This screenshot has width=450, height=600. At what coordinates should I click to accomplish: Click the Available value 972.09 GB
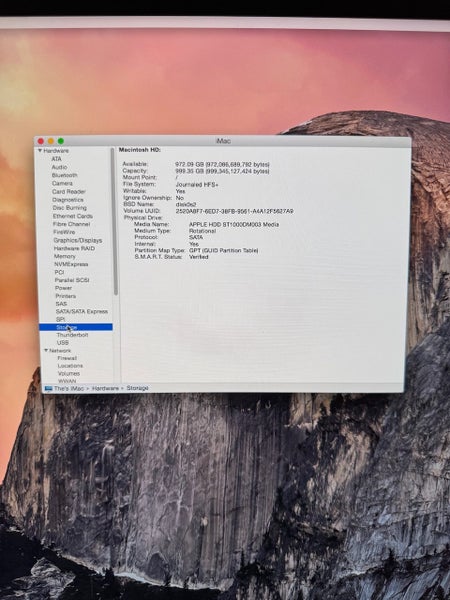(222, 165)
